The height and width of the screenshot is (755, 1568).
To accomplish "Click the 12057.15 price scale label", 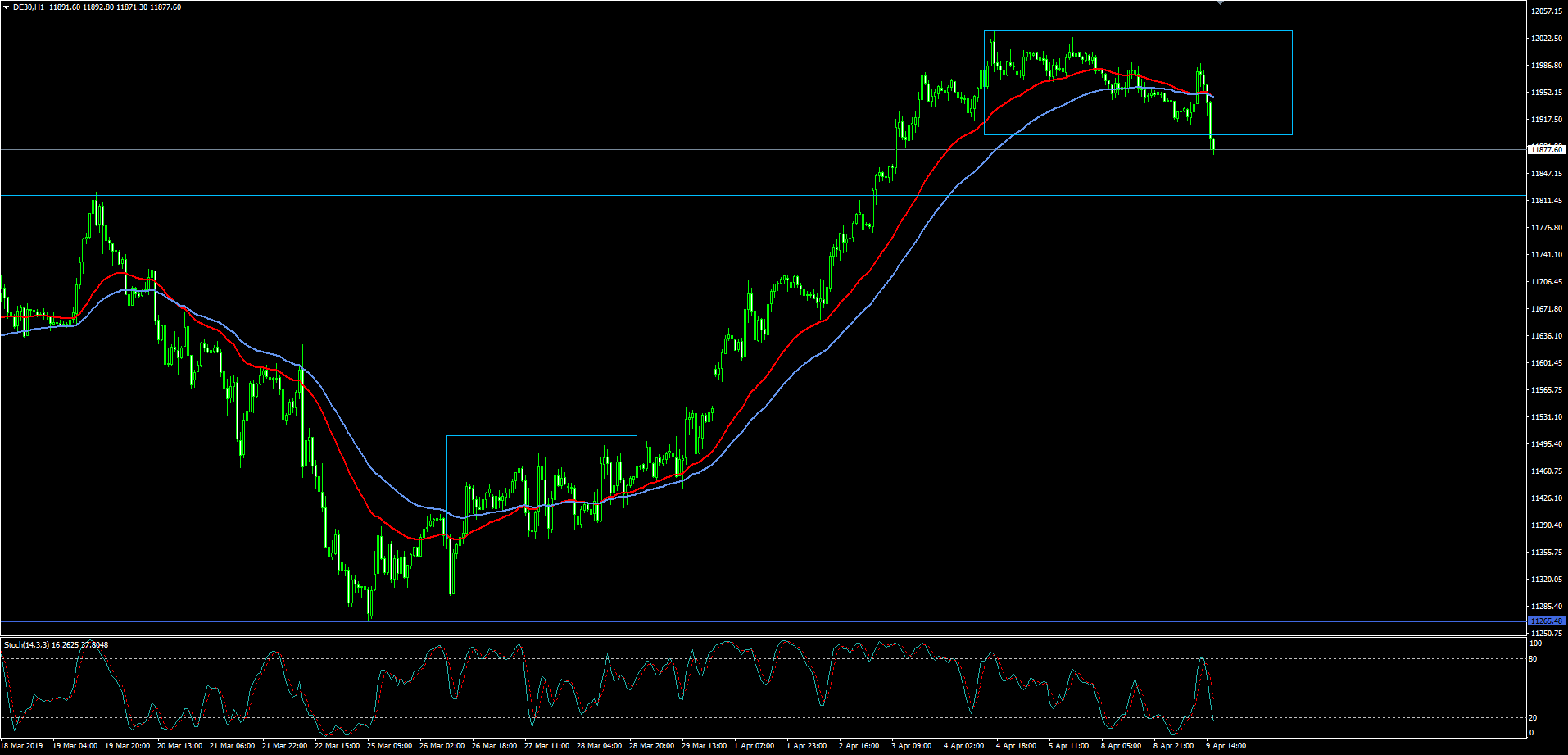I will [x=1546, y=11].
